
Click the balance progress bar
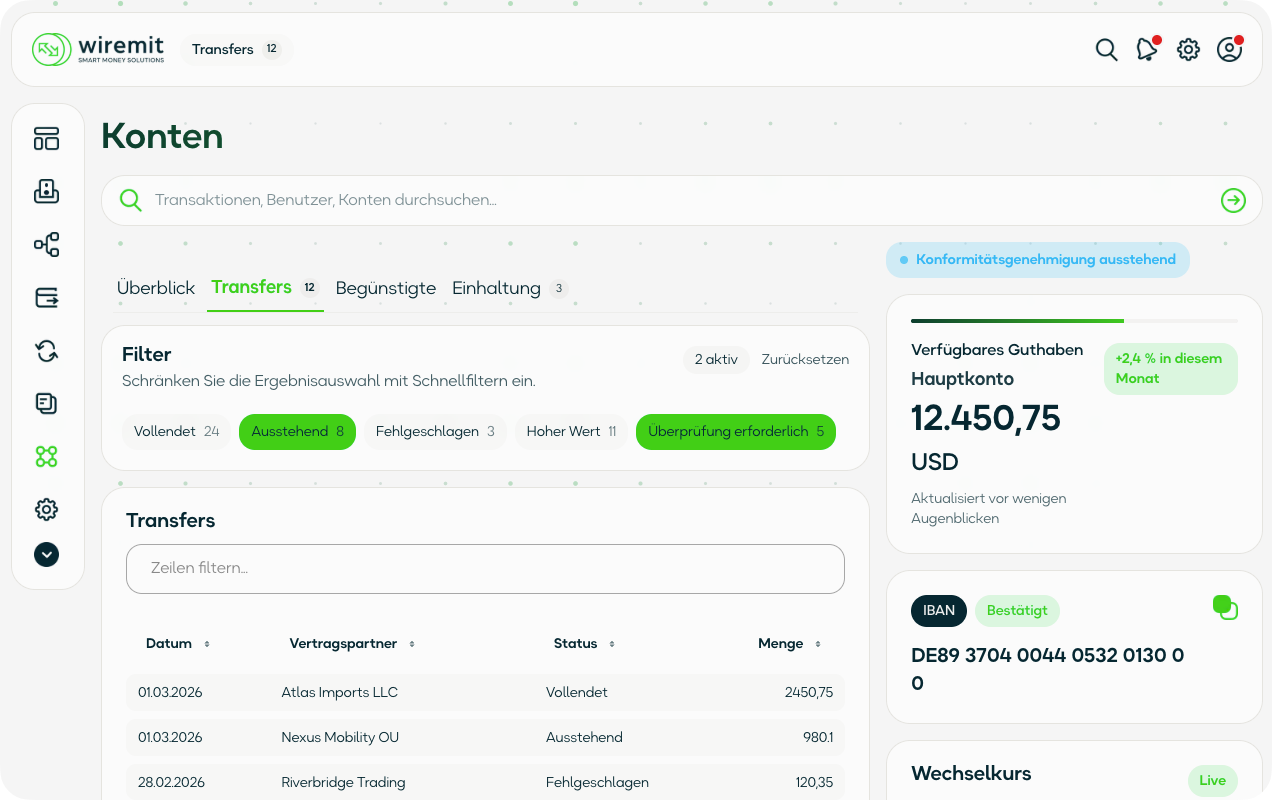(x=1074, y=320)
